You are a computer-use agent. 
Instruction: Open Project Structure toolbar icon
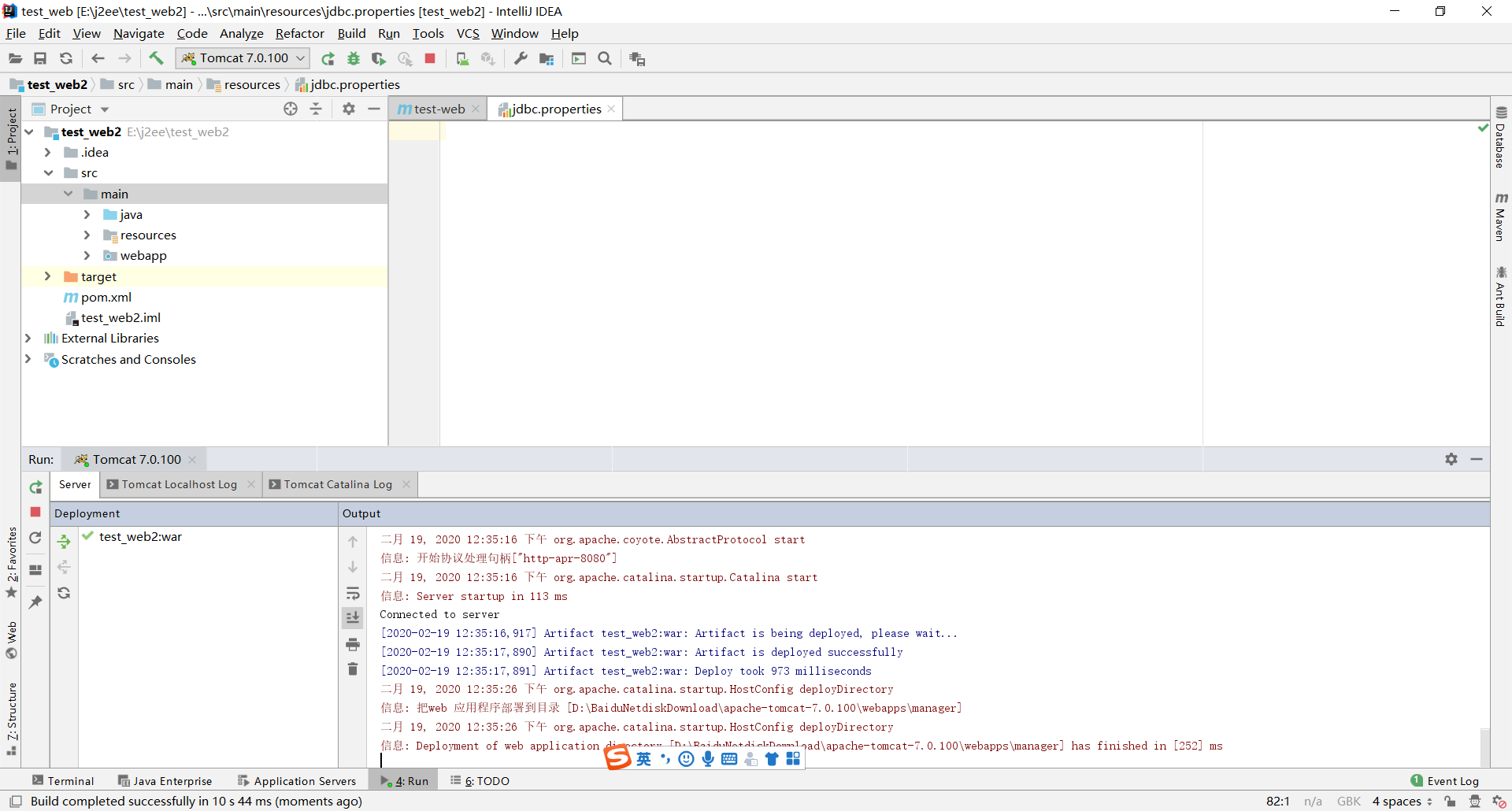click(547, 58)
